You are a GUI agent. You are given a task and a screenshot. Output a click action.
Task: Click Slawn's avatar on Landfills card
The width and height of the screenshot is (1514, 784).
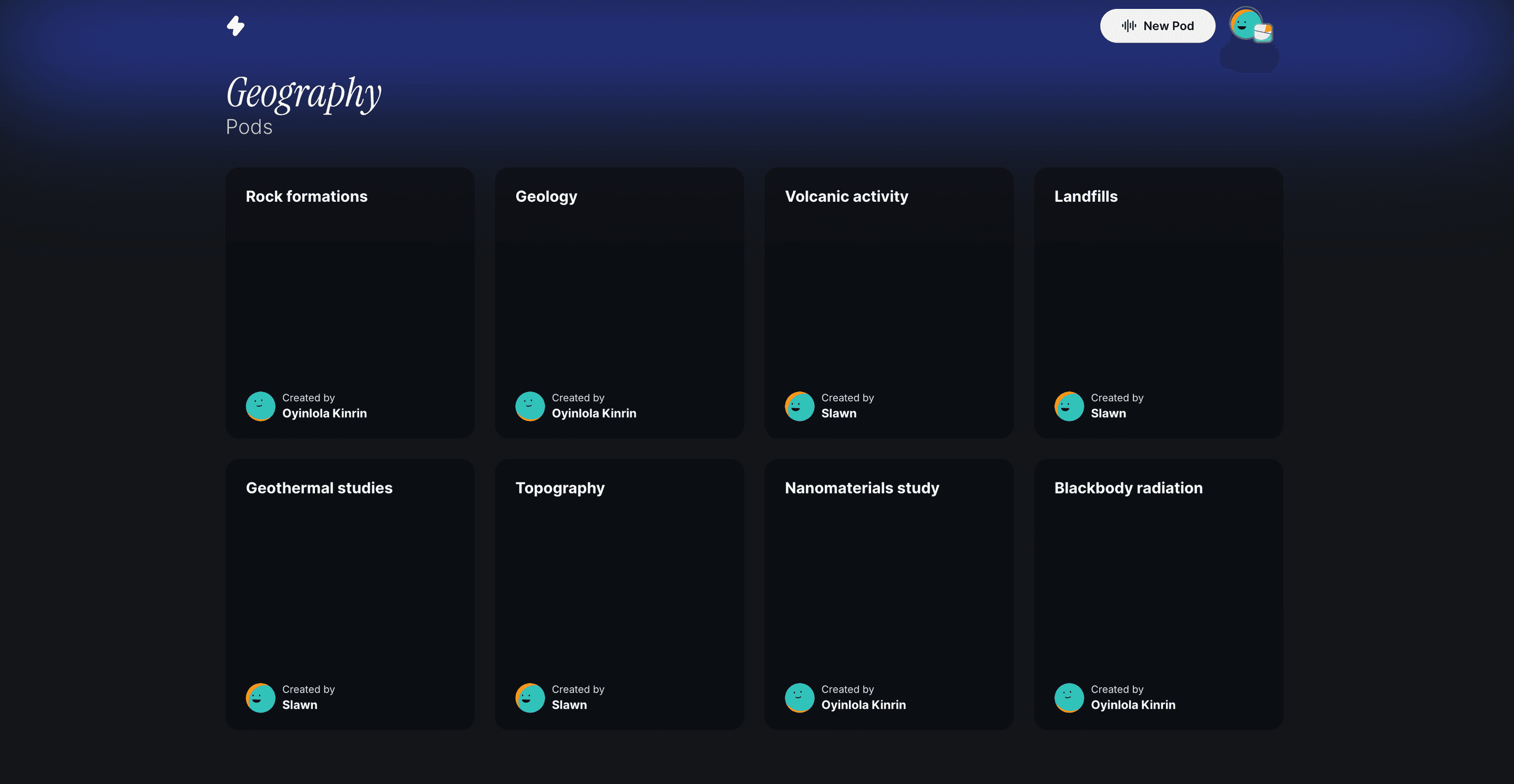click(1069, 406)
